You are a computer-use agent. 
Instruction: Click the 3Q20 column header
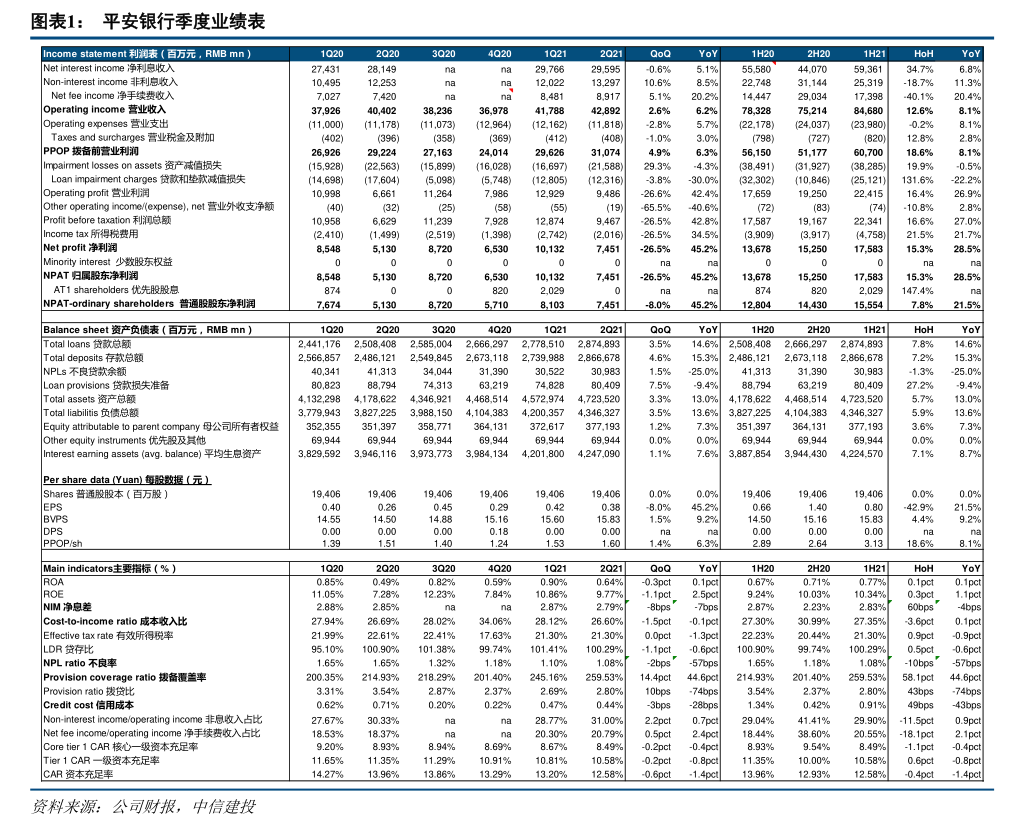[x=444, y=54]
